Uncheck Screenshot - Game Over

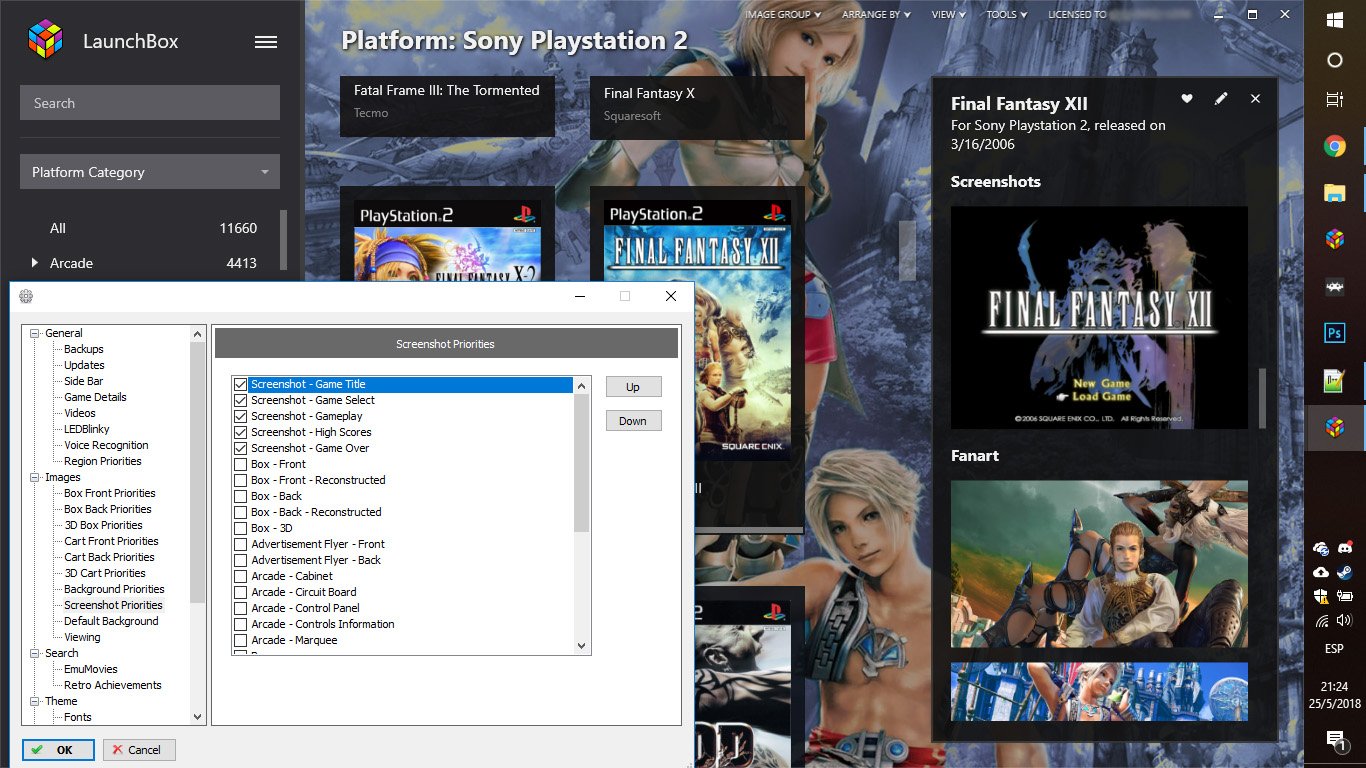(240, 448)
